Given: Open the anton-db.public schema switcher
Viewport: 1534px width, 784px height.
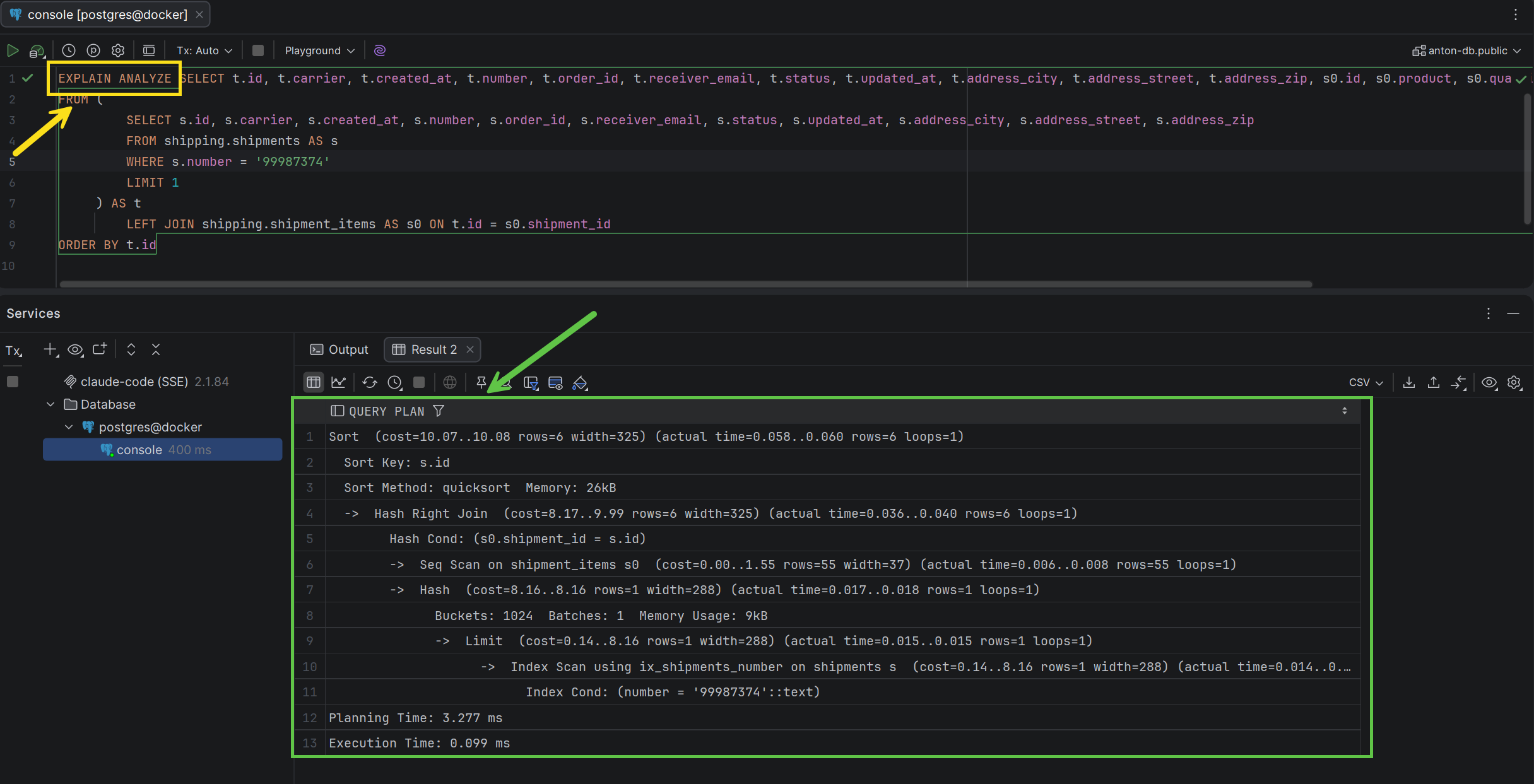Looking at the screenshot, I should coord(1466,50).
